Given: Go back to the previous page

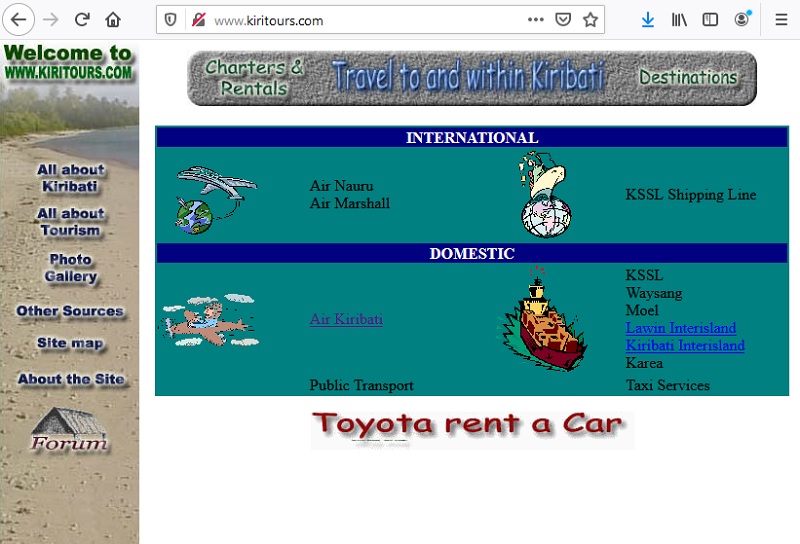Looking at the screenshot, I should [x=19, y=20].
